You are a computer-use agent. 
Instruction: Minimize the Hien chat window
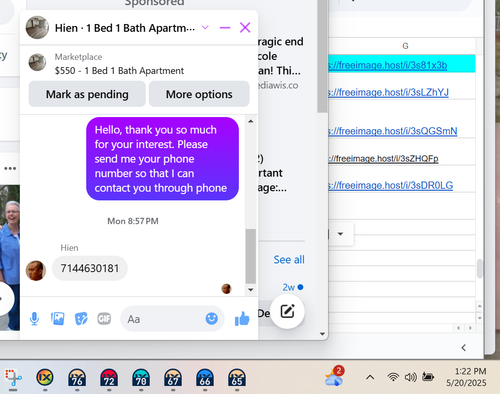[x=225, y=28]
